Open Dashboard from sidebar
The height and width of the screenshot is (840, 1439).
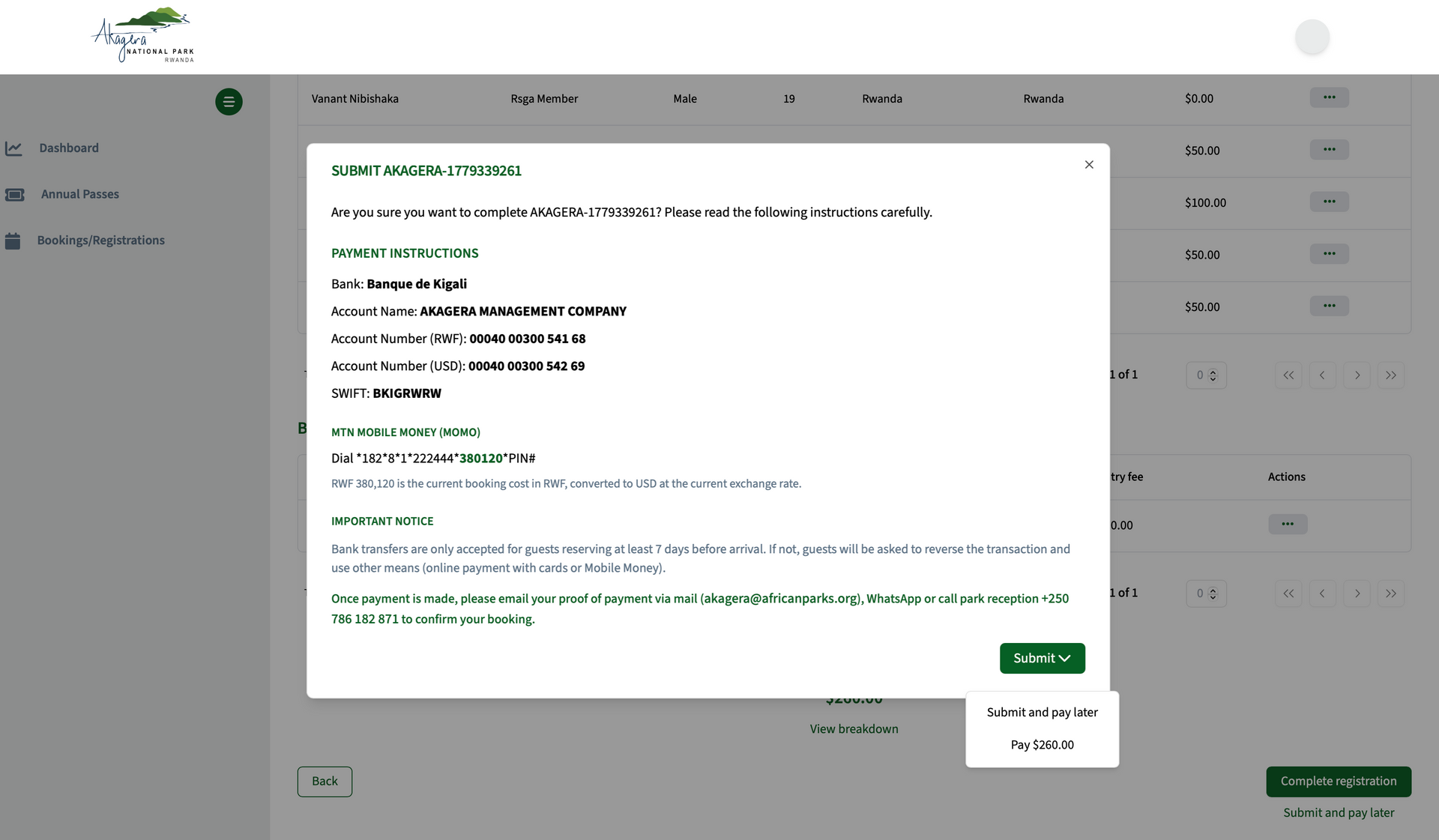point(69,148)
